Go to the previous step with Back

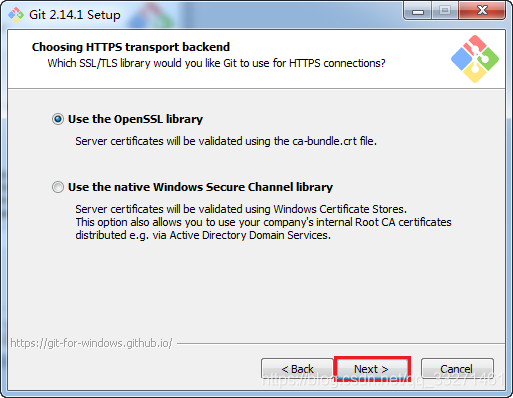coord(297,369)
